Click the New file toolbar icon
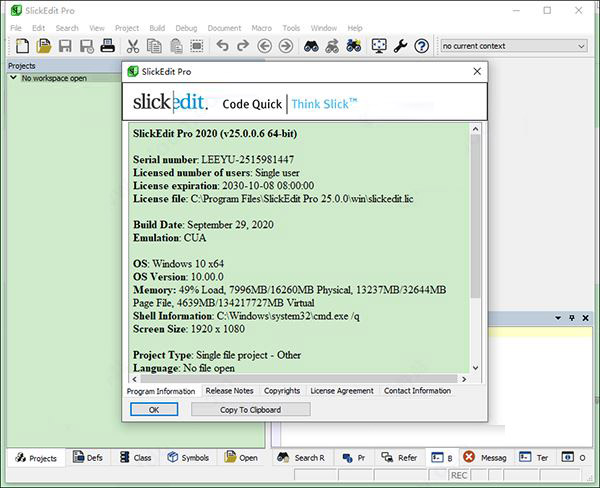 [22, 46]
